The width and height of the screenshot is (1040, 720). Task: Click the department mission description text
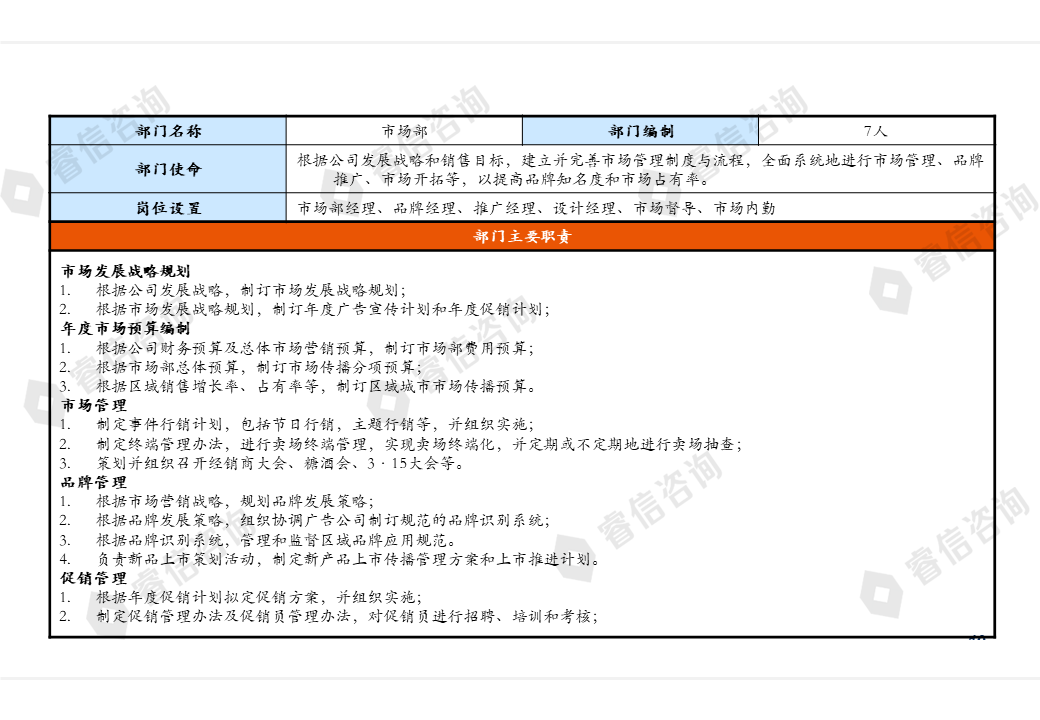click(640, 169)
